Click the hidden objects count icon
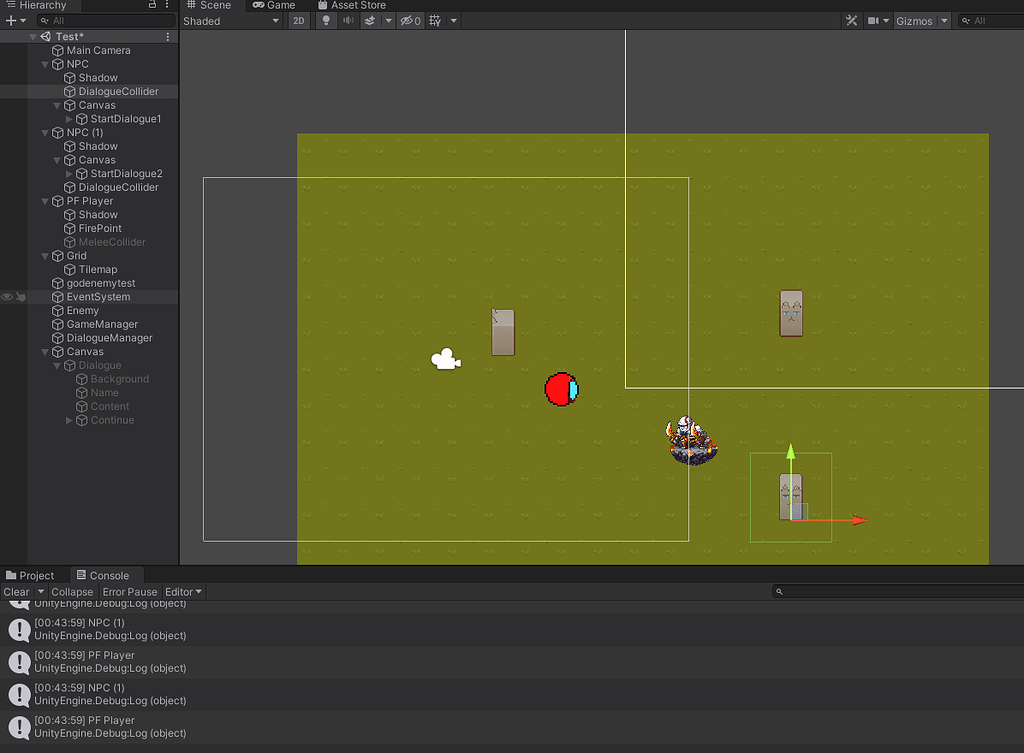Viewport: 1024px width, 753px height. (409, 20)
